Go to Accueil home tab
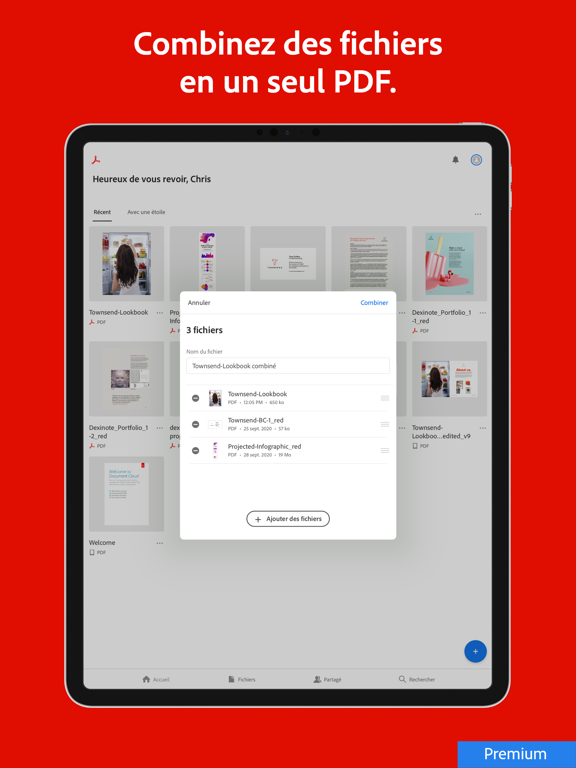 [156, 679]
